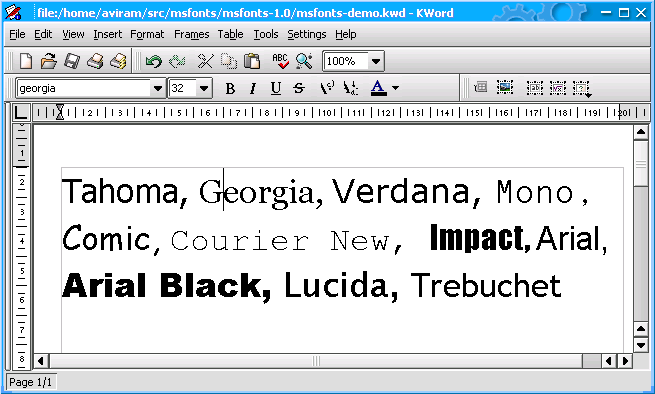Copy the selection
This screenshot has width=655, height=394.
(228, 61)
